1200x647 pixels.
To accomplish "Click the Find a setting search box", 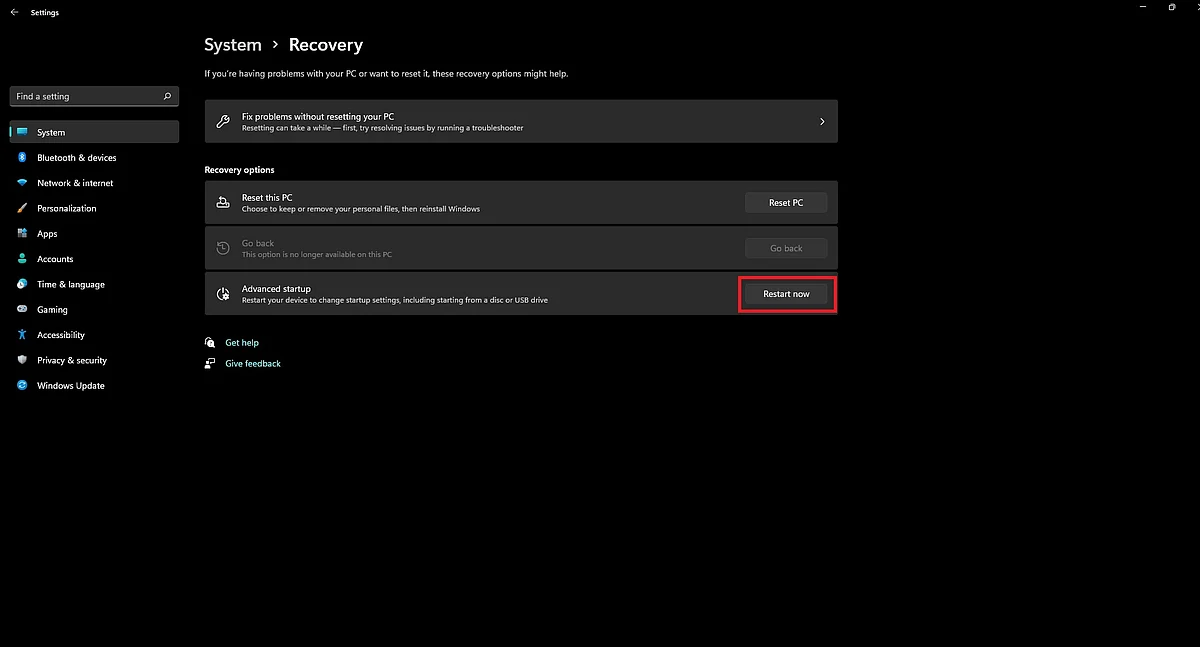I will pyautogui.click(x=94, y=96).
